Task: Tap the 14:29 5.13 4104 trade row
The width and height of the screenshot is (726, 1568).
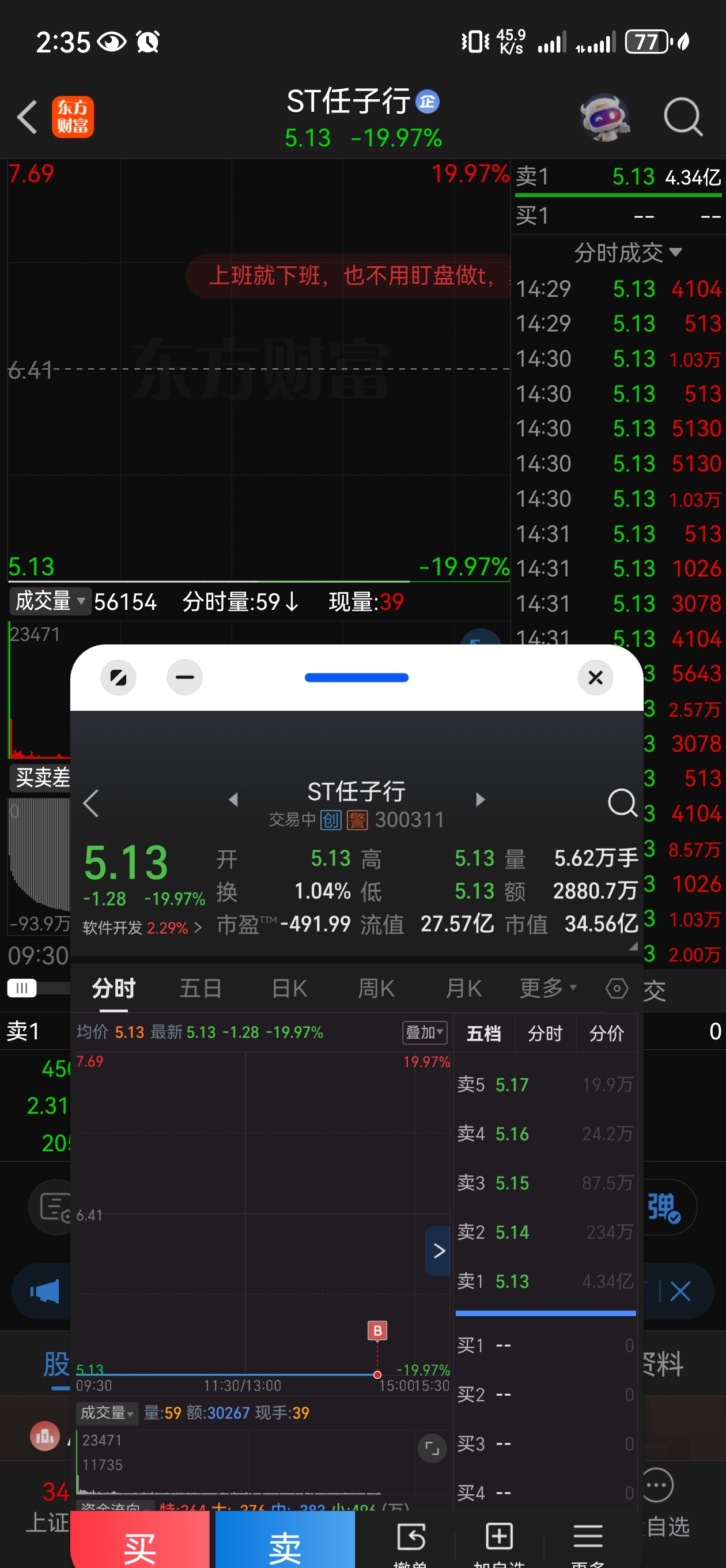Action: 618,288
